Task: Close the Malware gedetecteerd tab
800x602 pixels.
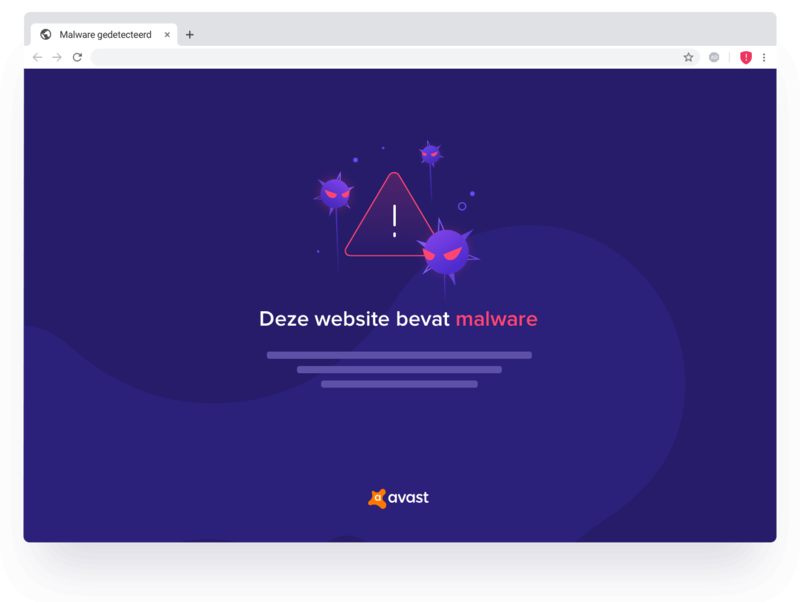Action: [x=167, y=35]
